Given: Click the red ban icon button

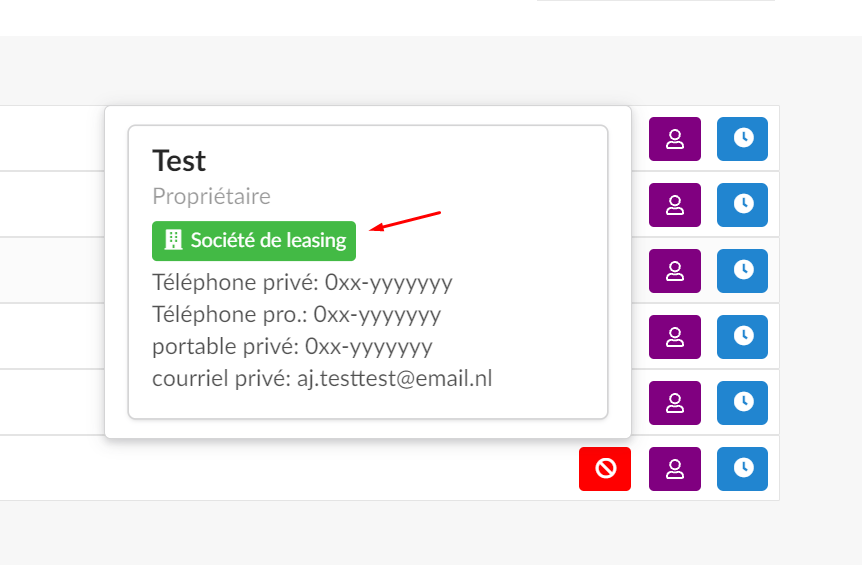Looking at the screenshot, I should pos(605,469).
